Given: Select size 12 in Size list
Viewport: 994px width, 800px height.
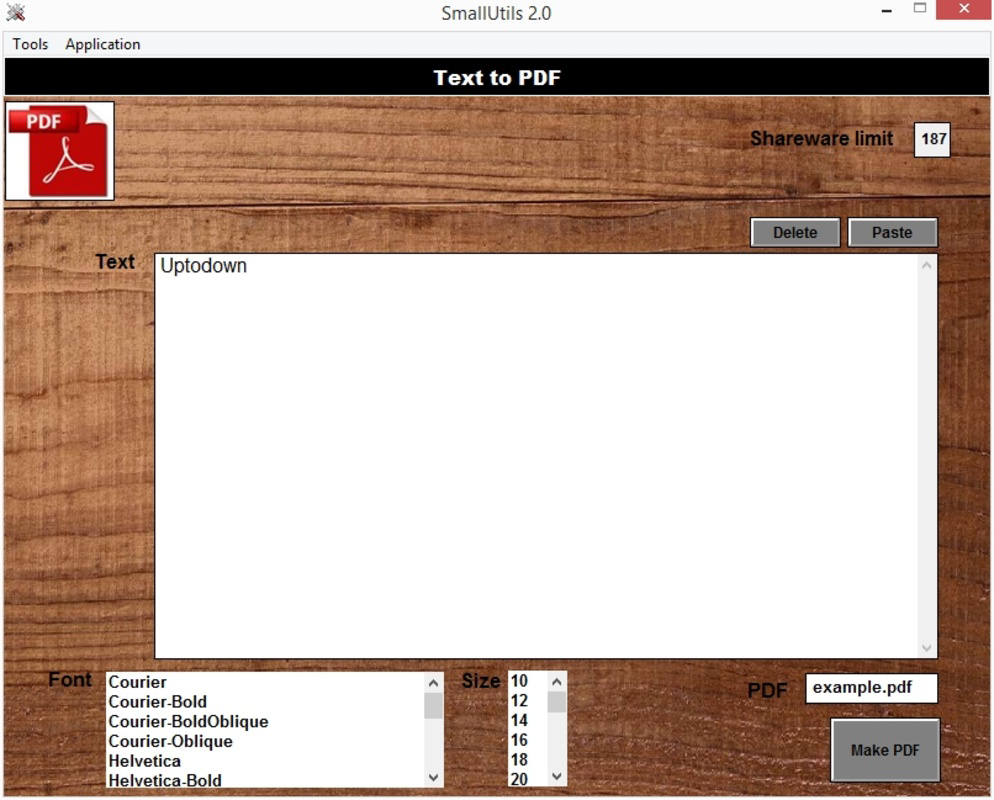Looking at the screenshot, I should point(527,700).
